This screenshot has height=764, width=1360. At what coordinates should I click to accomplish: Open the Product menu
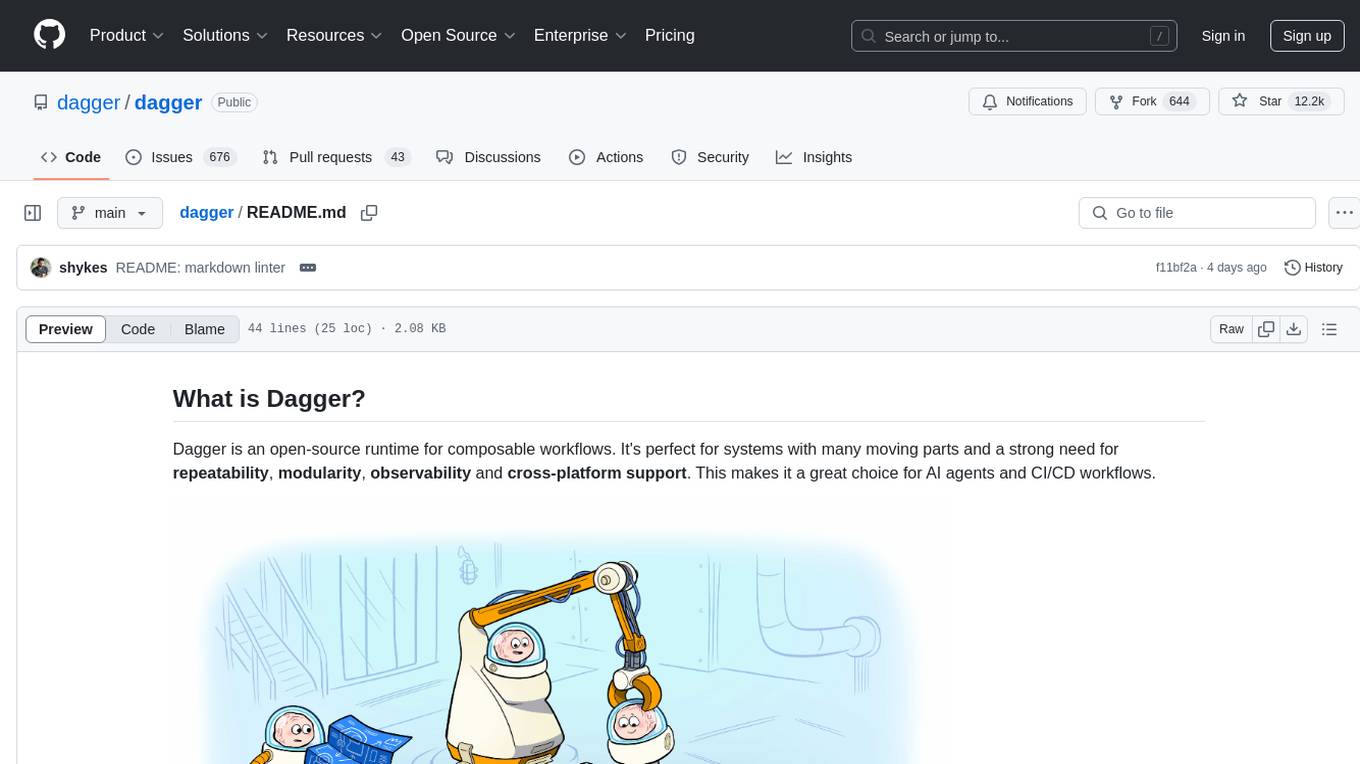click(127, 35)
